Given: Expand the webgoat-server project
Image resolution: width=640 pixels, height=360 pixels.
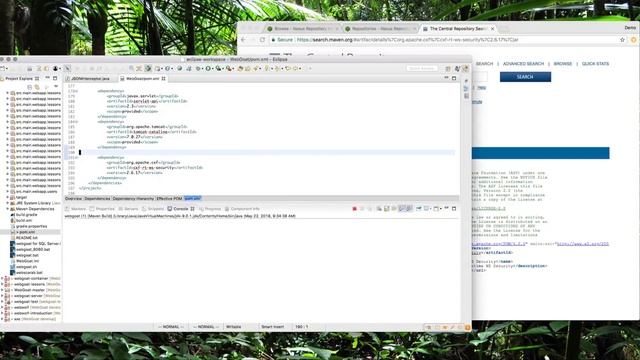Looking at the screenshot, I should pos(2,296).
